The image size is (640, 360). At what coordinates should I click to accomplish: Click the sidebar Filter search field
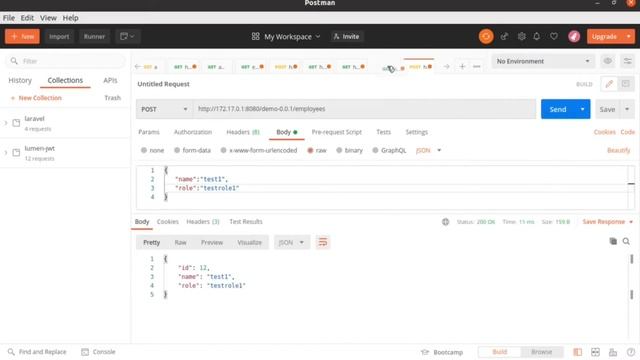point(65,61)
